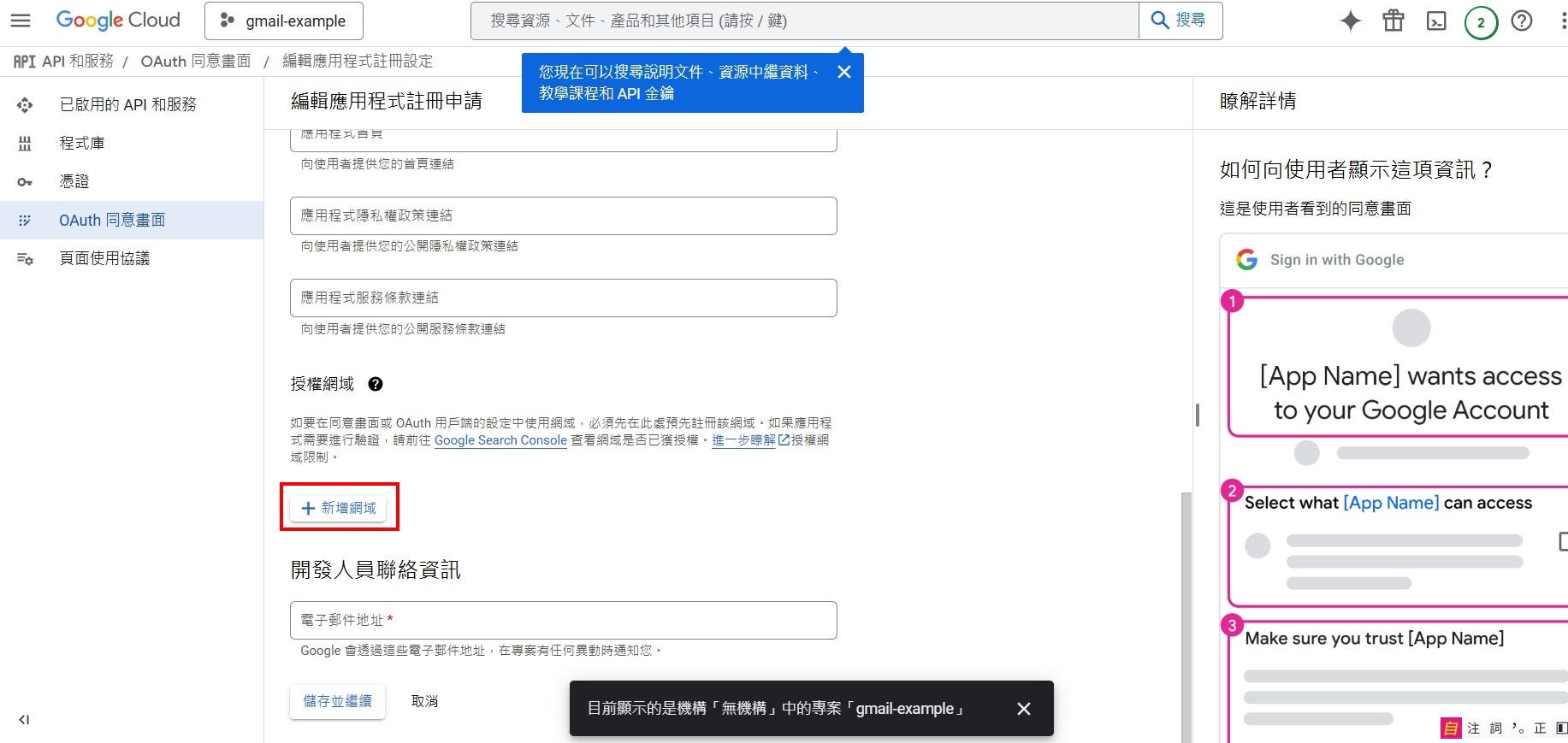Focus the 應用程式首頁 input field
Viewport: 1568px width, 743px height.
(x=564, y=139)
